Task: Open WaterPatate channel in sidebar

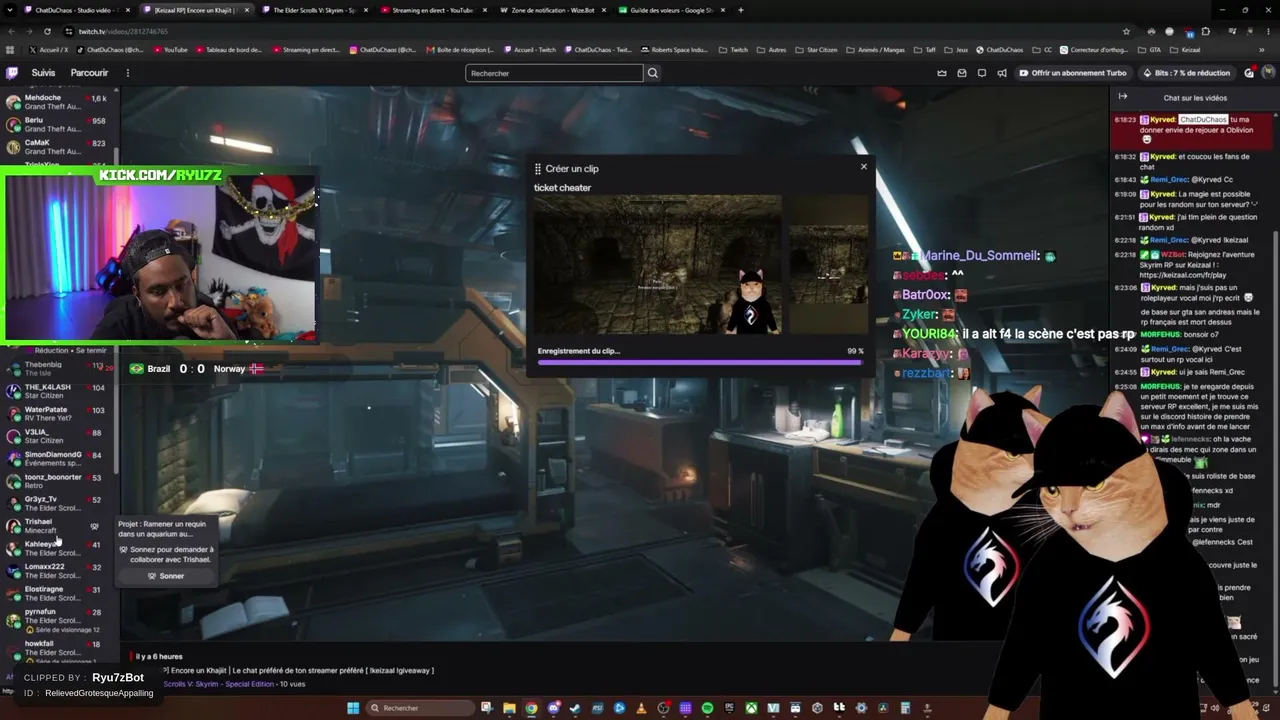Action: click(x=58, y=413)
